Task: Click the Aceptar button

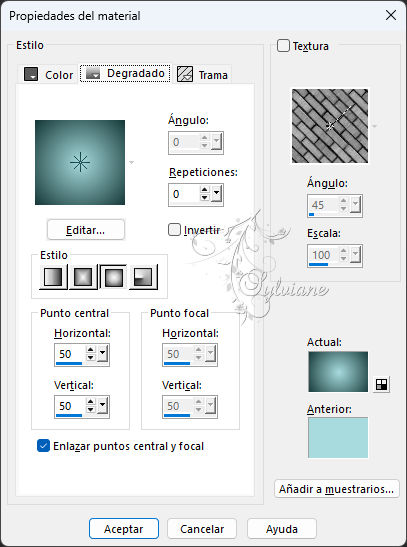Action: [124, 529]
